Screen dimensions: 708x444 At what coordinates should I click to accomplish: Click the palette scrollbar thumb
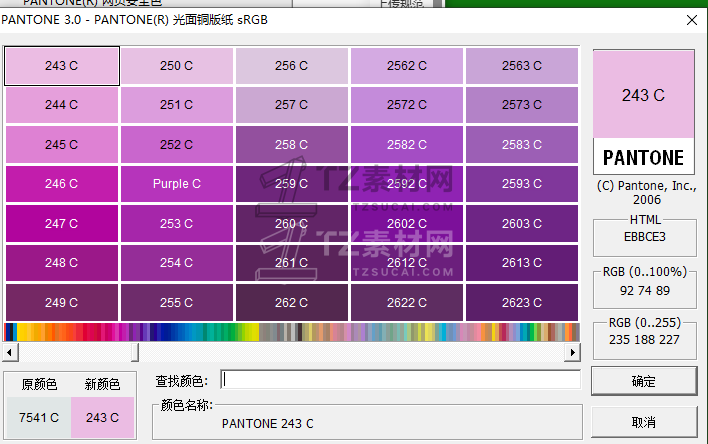click(135, 352)
